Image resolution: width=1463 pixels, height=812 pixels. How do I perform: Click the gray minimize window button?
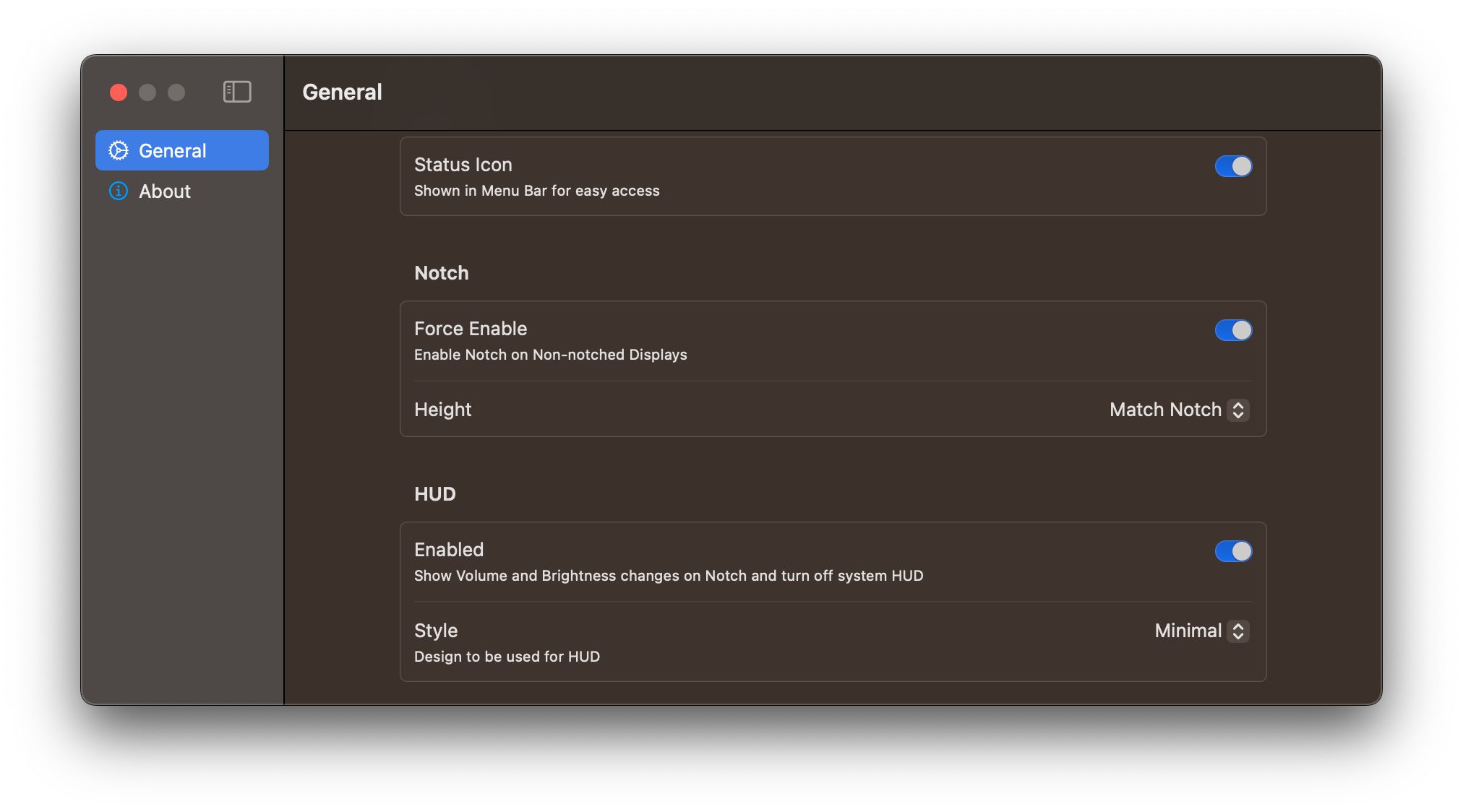(x=147, y=92)
